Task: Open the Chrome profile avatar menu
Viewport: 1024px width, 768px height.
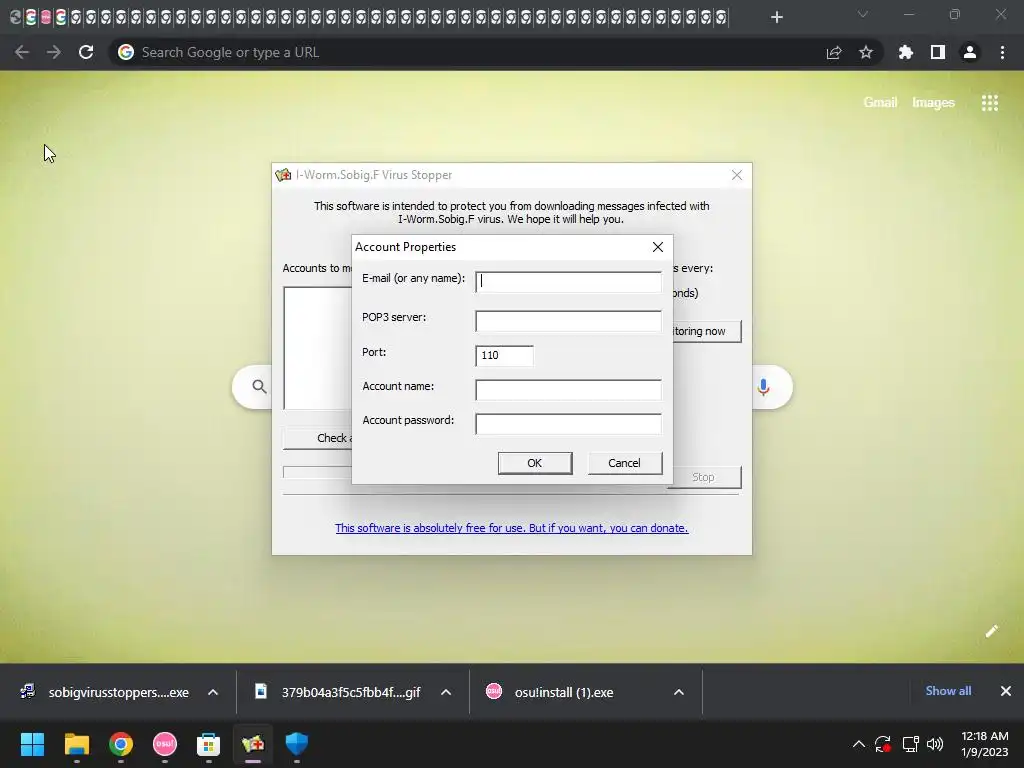Action: pyautogui.click(x=970, y=52)
